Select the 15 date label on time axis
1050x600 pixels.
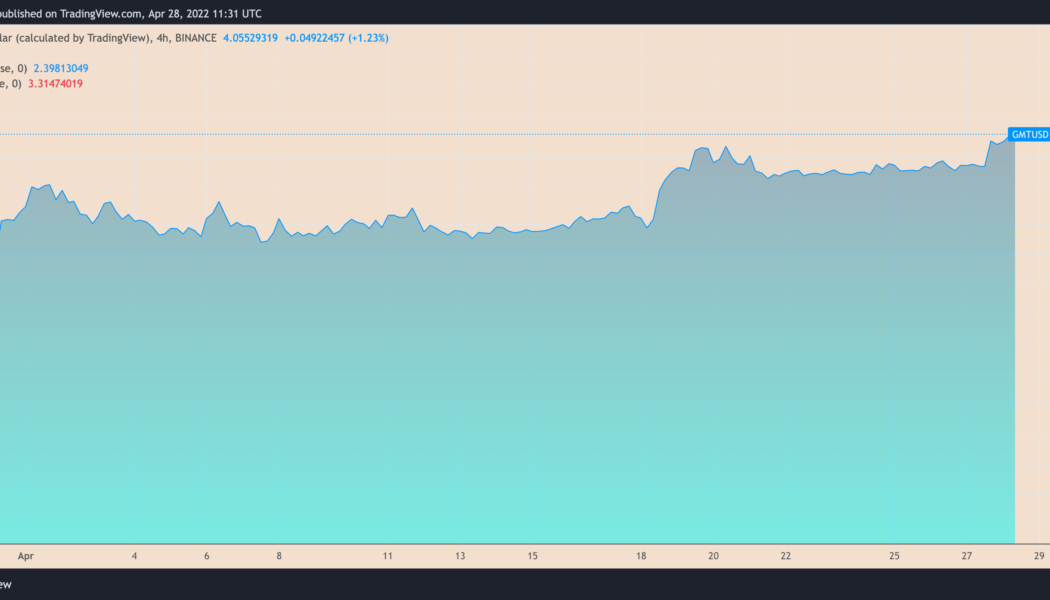[533, 555]
